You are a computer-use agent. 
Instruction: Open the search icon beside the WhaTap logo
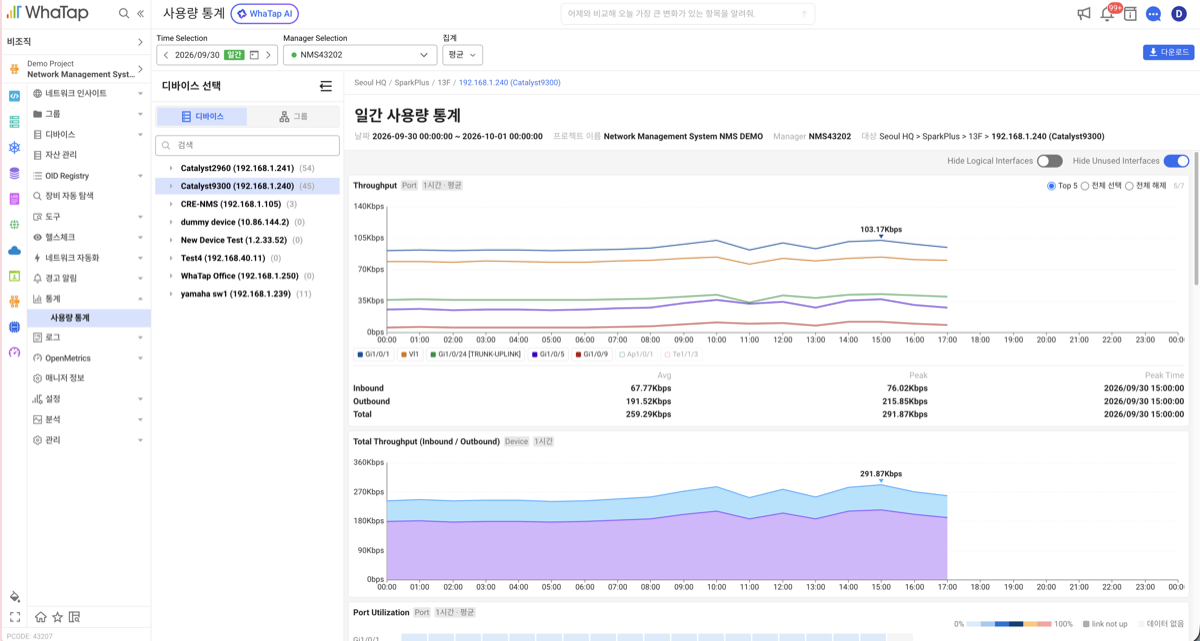point(124,14)
